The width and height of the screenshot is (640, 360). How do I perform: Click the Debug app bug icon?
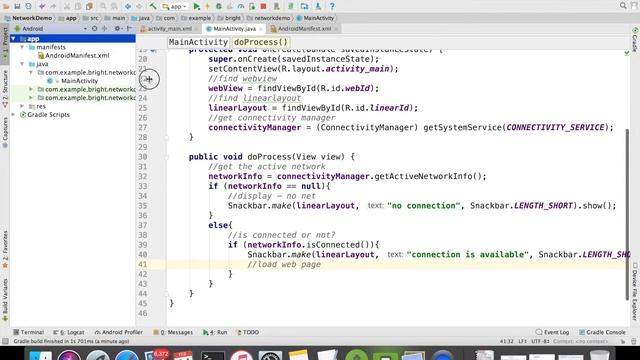click(x=218, y=6)
